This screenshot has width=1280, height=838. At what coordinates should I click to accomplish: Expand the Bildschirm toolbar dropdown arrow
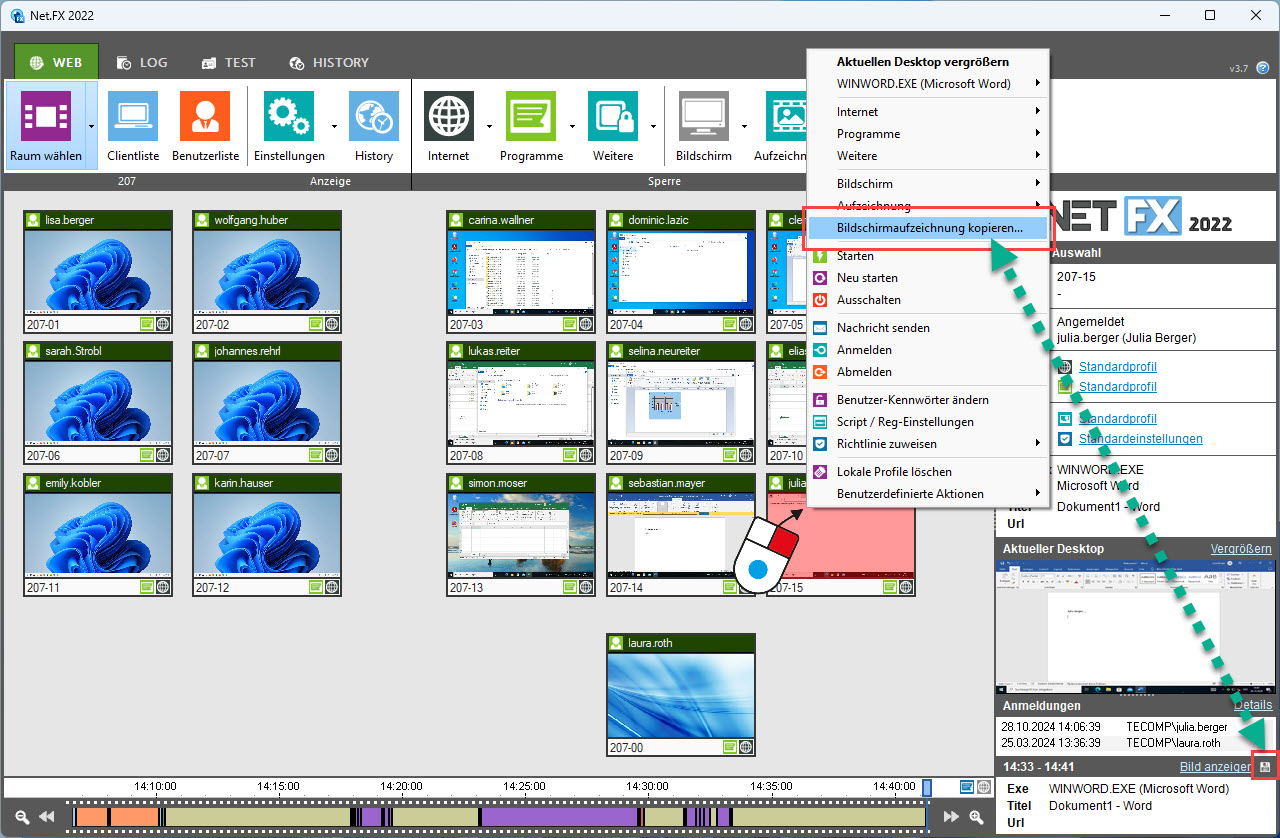[744, 126]
